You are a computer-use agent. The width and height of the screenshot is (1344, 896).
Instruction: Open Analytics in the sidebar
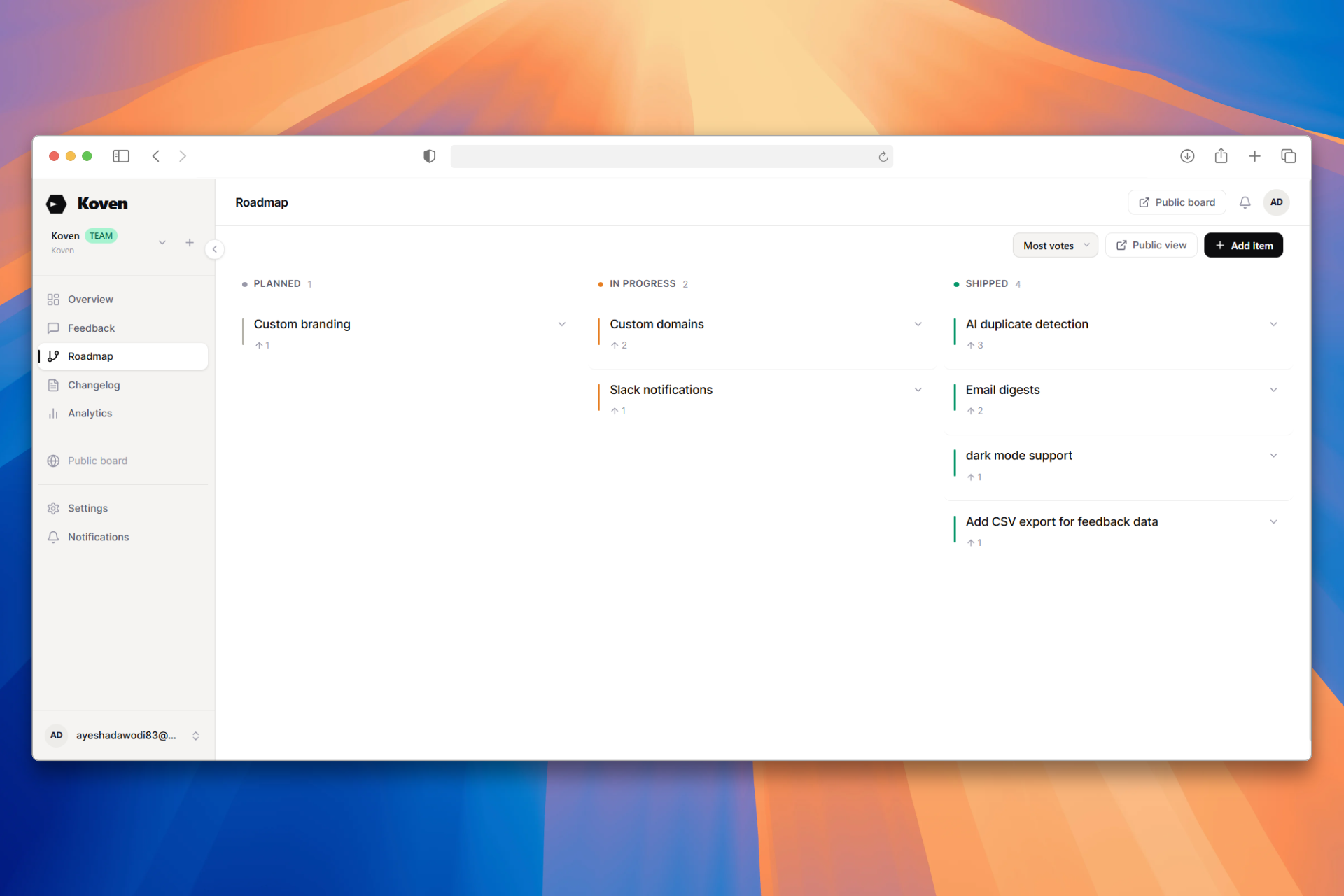[x=124, y=414]
